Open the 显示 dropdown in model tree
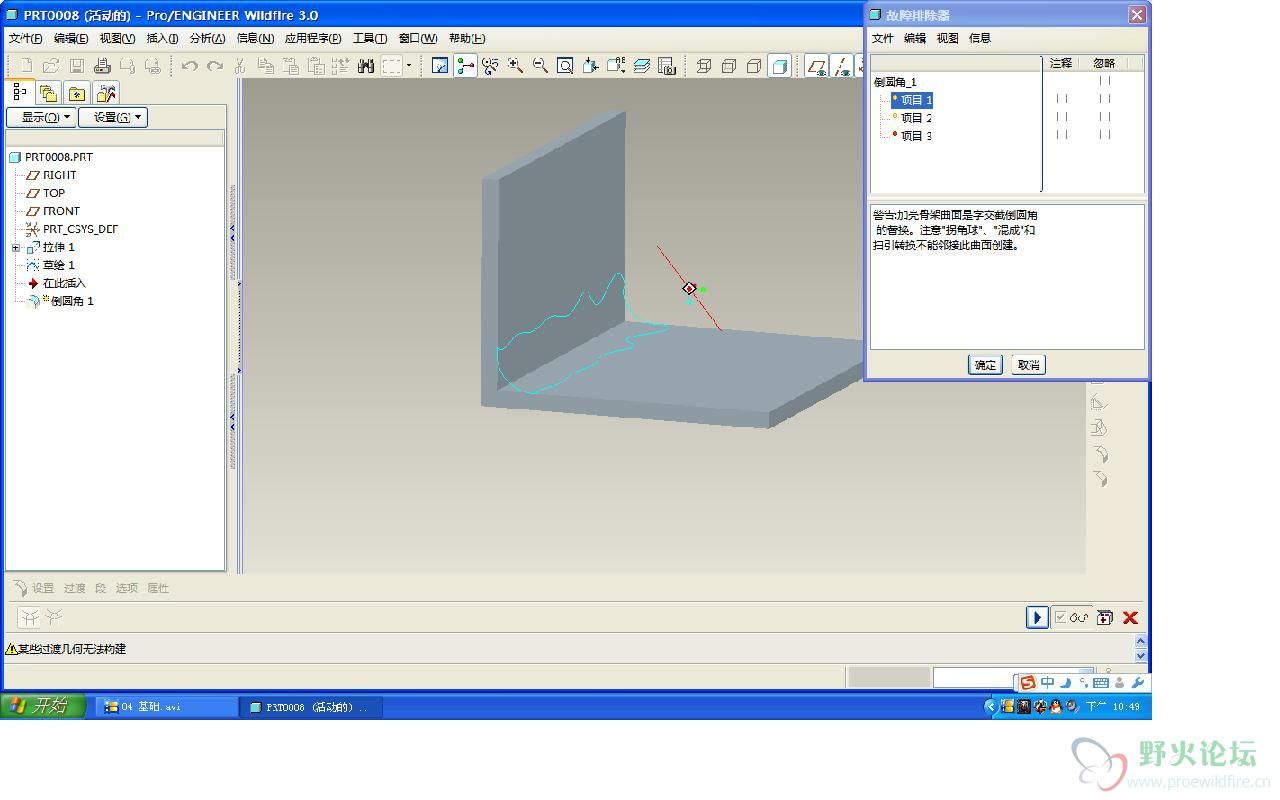Image resolution: width=1280 pixels, height=800 pixels. coord(41,117)
